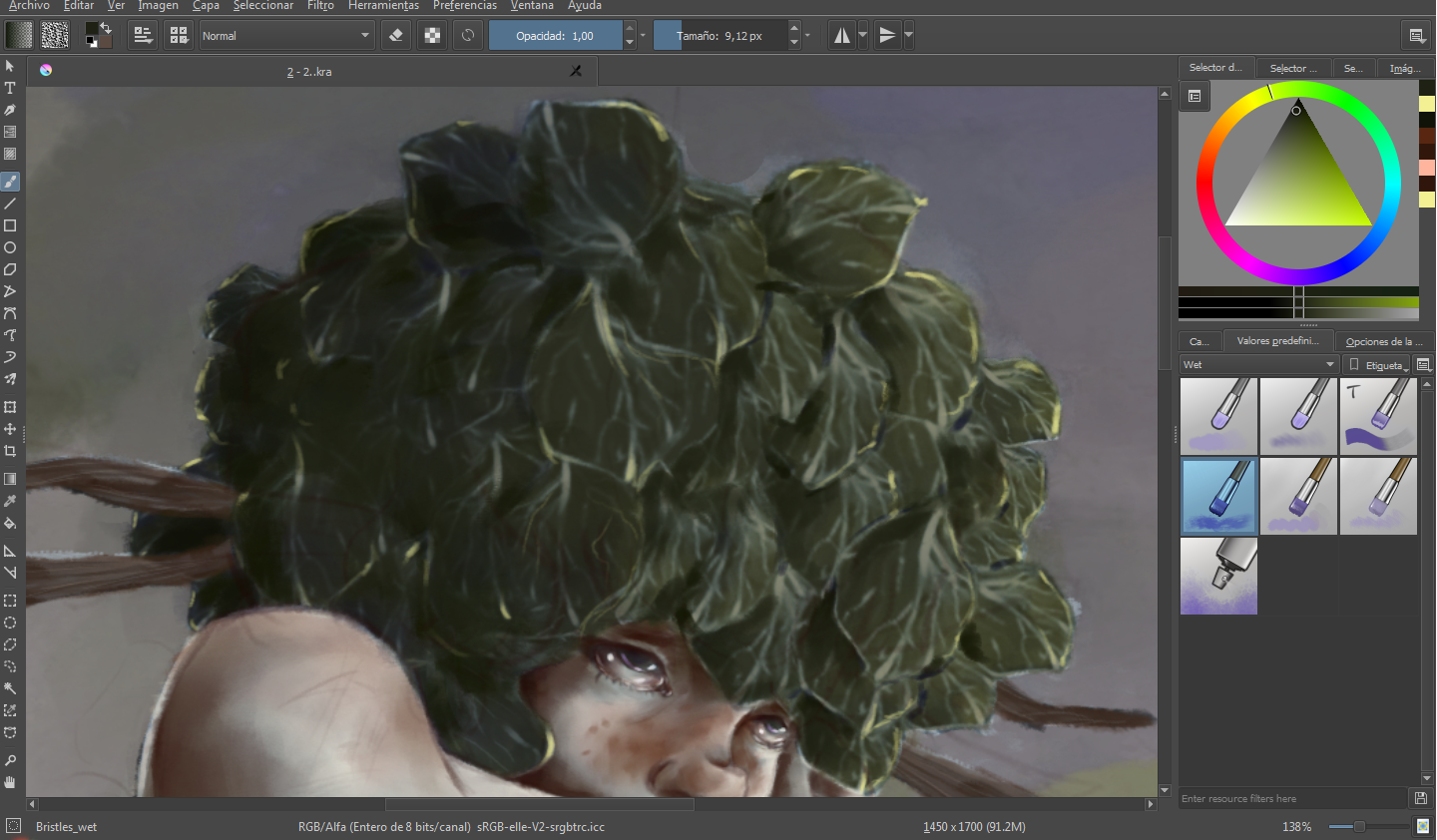The height and width of the screenshot is (840, 1437).
Task: Select the highlighted blue Bristles_wet brush preset
Action: coord(1218,496)
